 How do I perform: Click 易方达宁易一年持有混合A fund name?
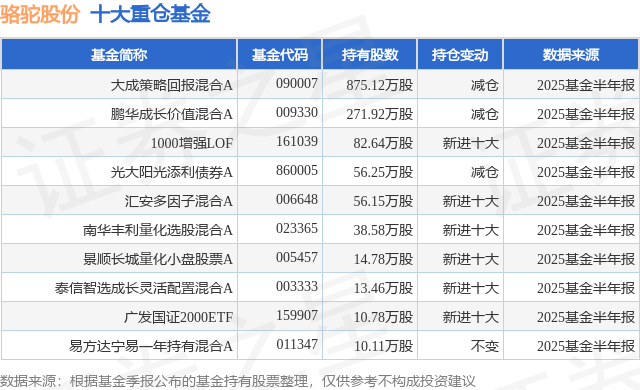pyautogui.click(x=151, y=346)
